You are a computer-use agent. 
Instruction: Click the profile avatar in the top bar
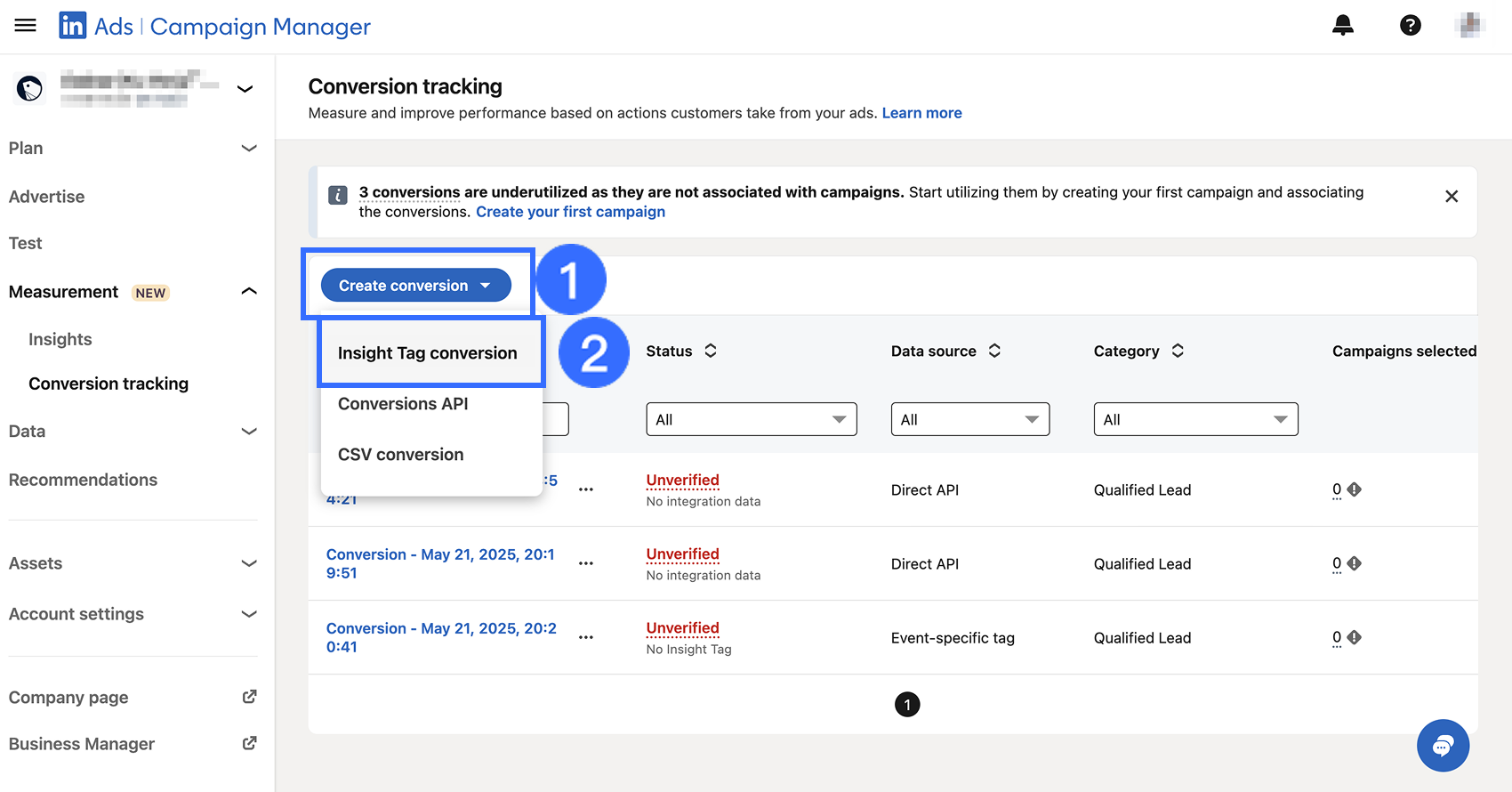1470,26
